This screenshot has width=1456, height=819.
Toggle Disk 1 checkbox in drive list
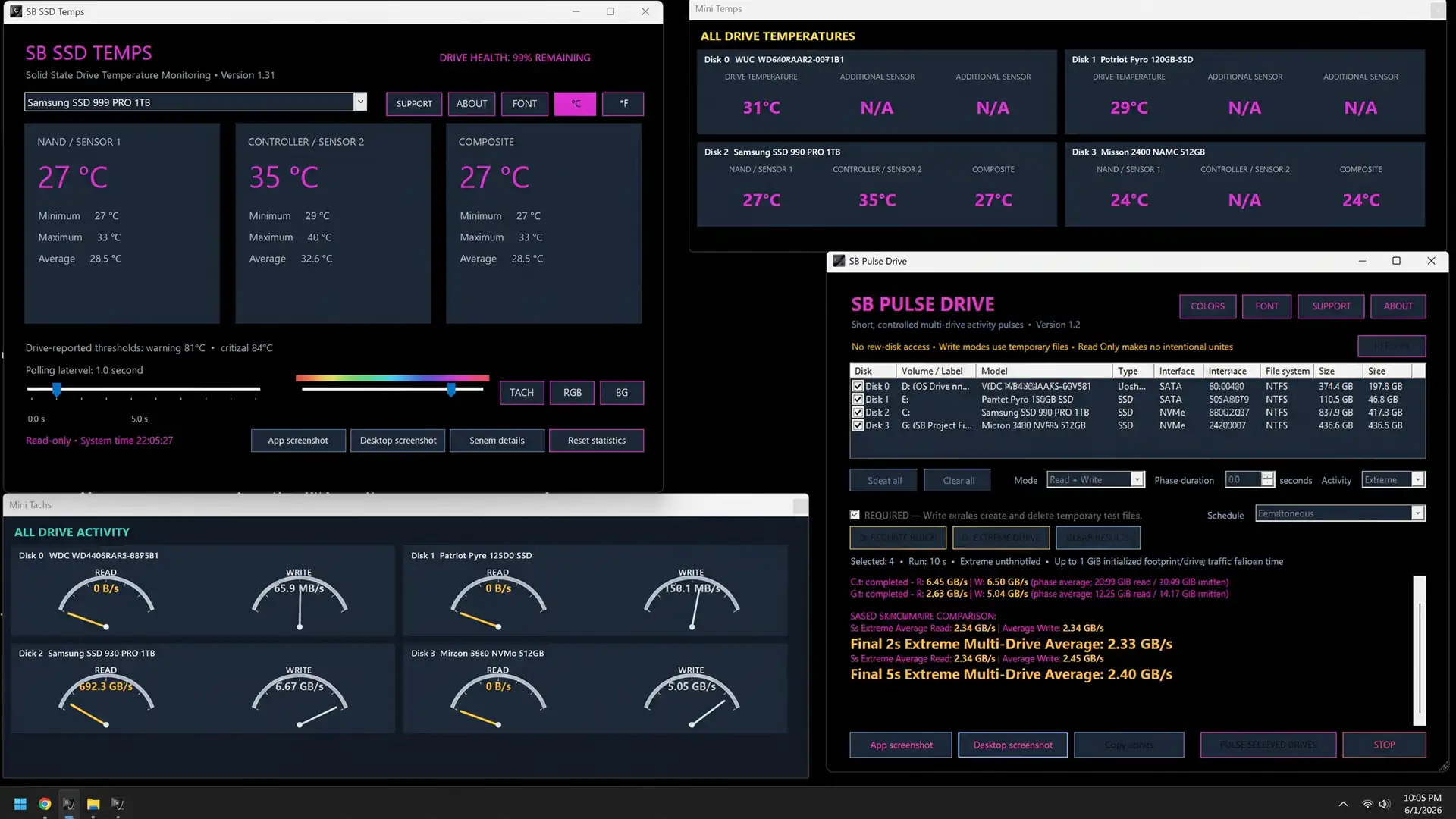tap(858, 399)
